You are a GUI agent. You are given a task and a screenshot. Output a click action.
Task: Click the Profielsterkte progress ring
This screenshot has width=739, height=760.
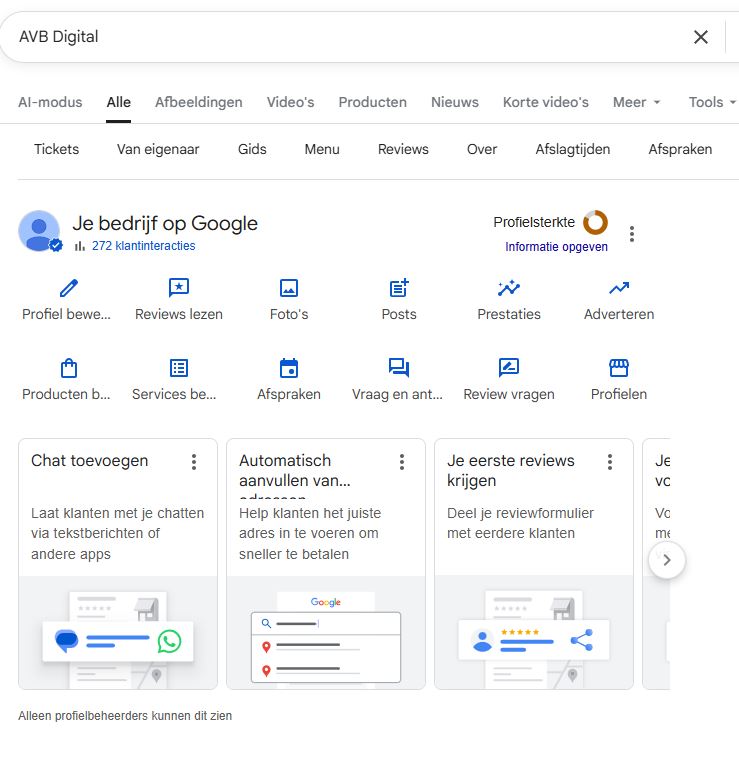595,222
